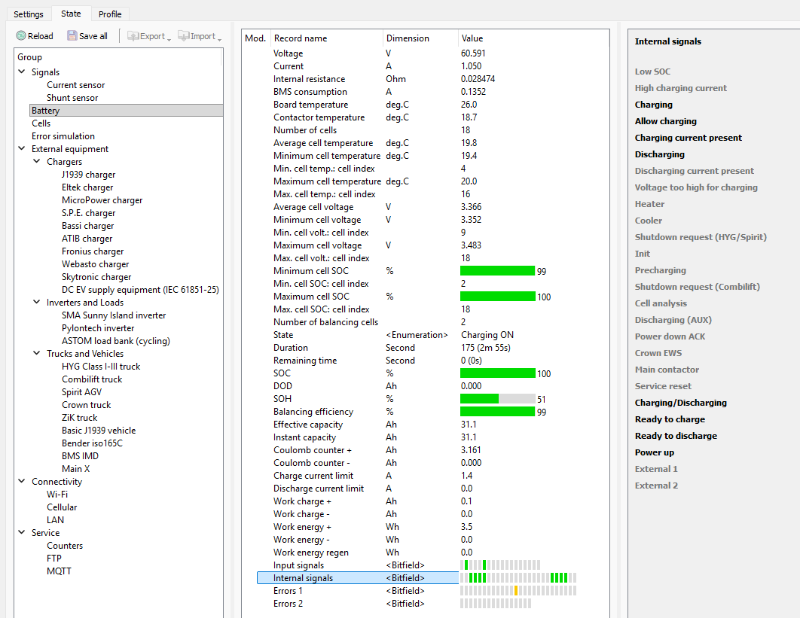The height and width of the screenshot is (618, 800).
Task: Click the Record name column header
Action: 301,38
